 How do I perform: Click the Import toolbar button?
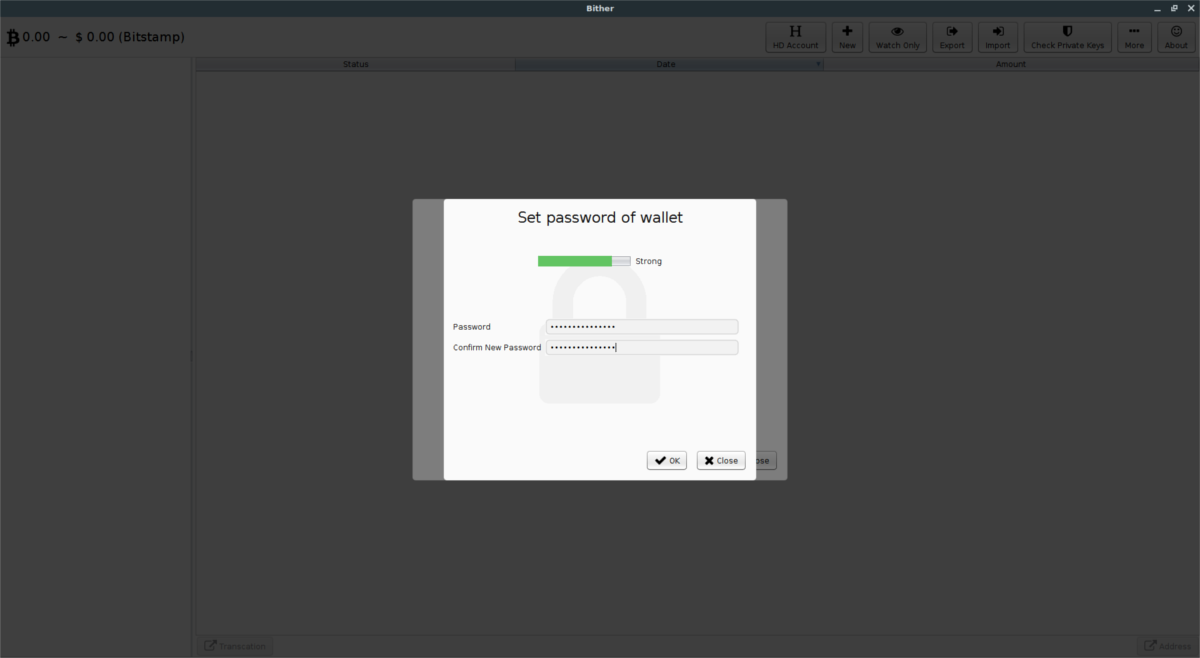tap(997, 37)
